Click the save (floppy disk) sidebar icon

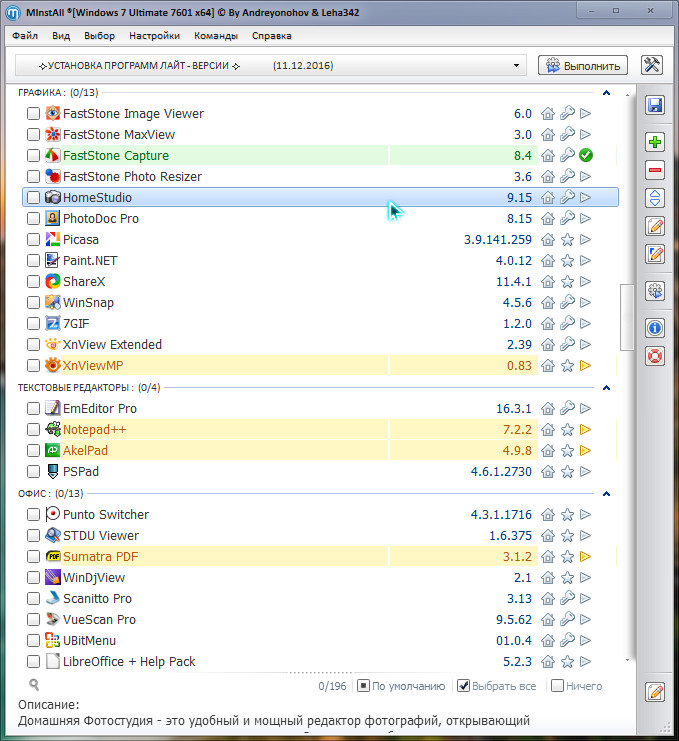655,105
